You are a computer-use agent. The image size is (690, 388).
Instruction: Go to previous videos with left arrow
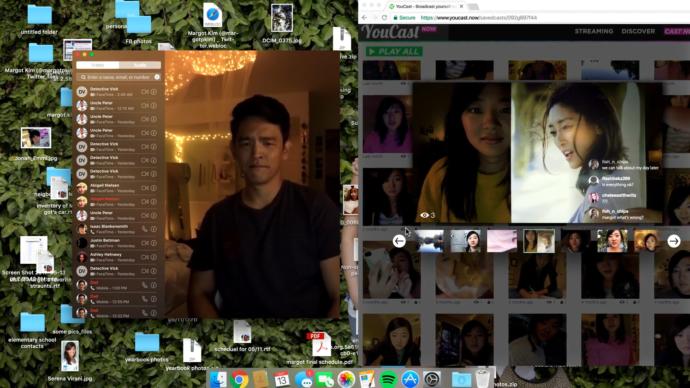[x=399, y=241]
